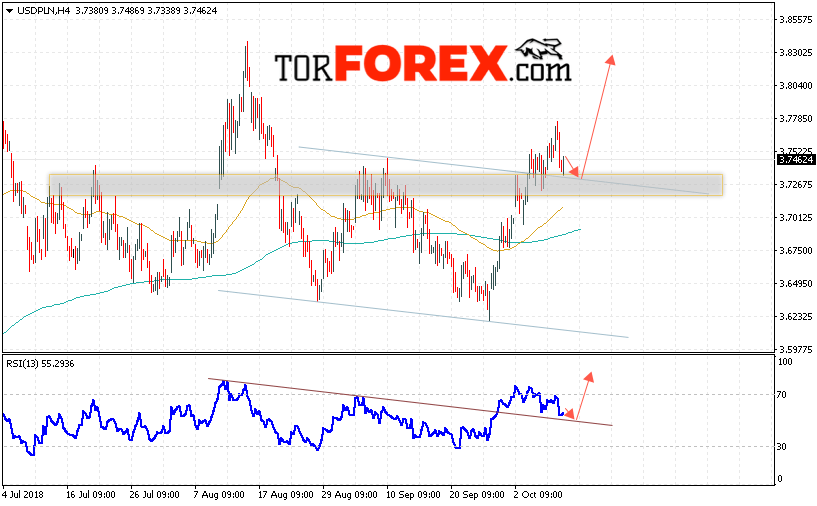
Task: Select the 4 Jul 2018 date label
Action: coord(23,494)
